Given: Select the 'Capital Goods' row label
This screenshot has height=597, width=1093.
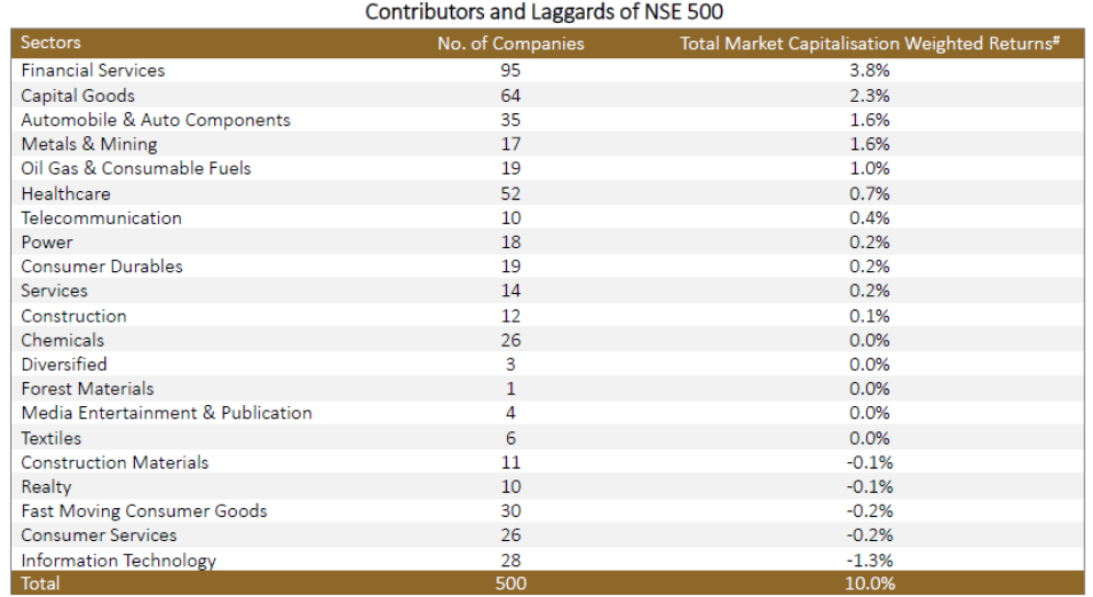Looking at the screenshot, I should (x=78, y=96).
